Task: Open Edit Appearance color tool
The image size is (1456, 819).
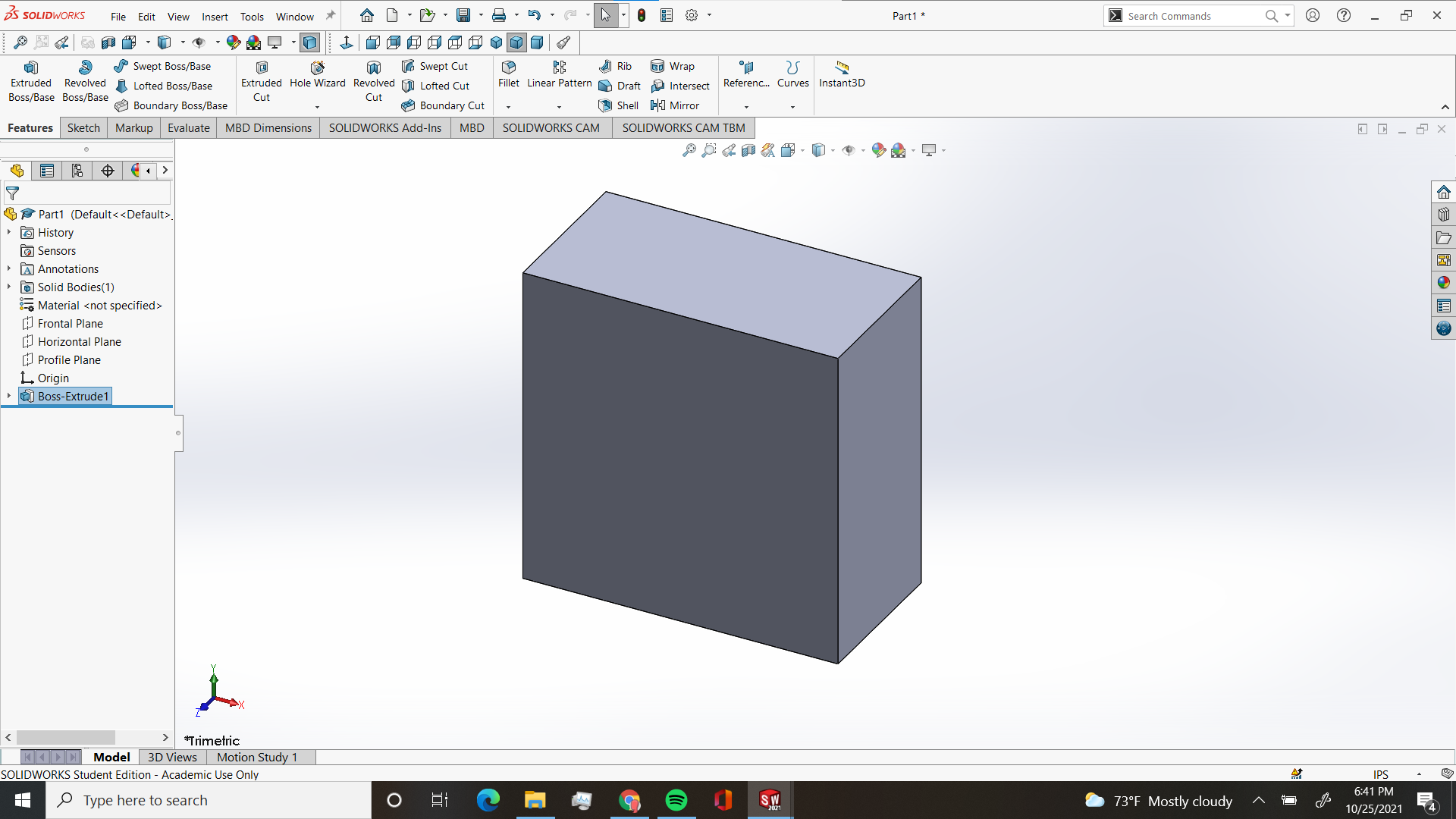Action: 879,150
